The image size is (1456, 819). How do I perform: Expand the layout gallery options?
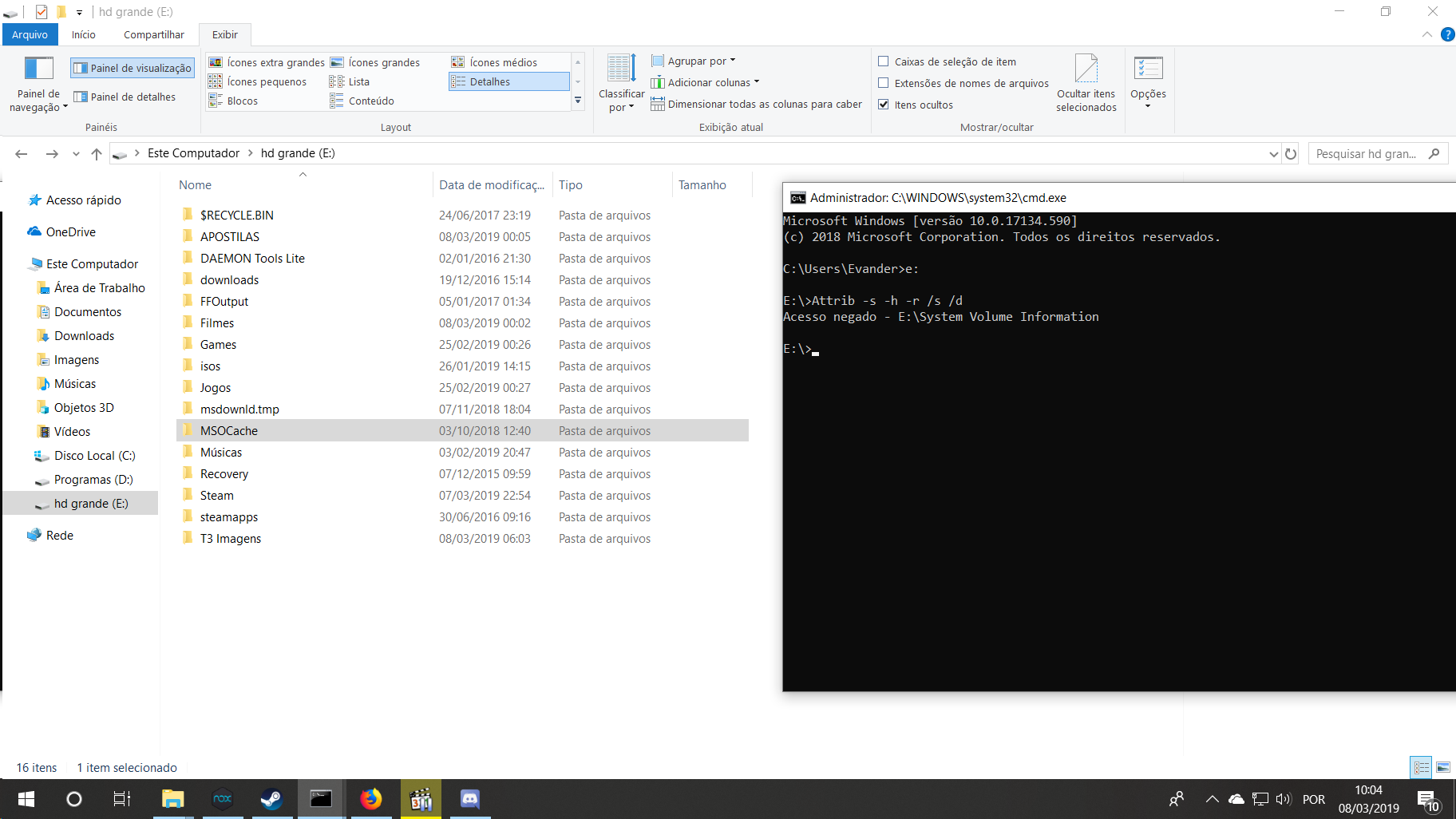[x=578, y=101]
